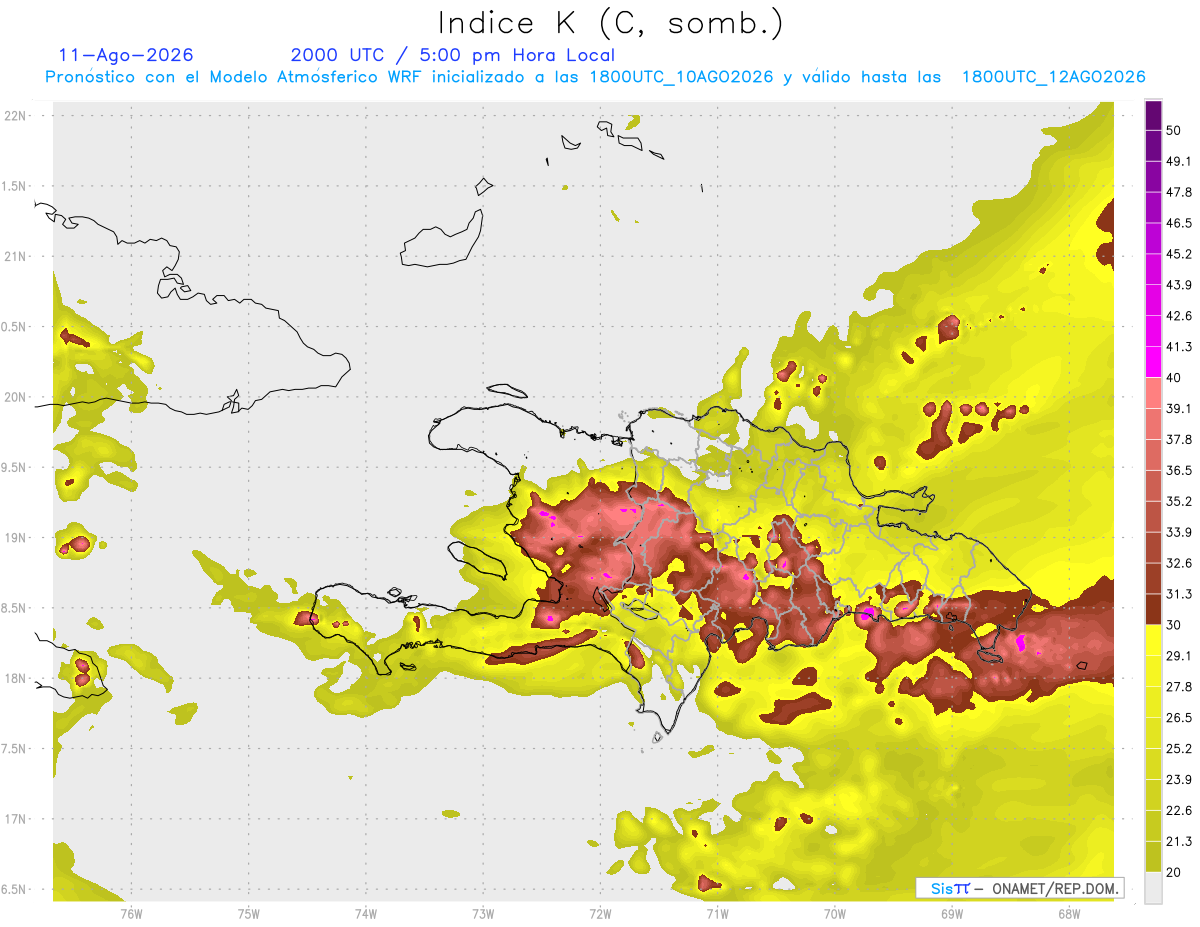The width and height of the screenshot is (1200, 927).
Task: Click the bright yellow swatch between 29.1 and 30
Action: 1153,641
